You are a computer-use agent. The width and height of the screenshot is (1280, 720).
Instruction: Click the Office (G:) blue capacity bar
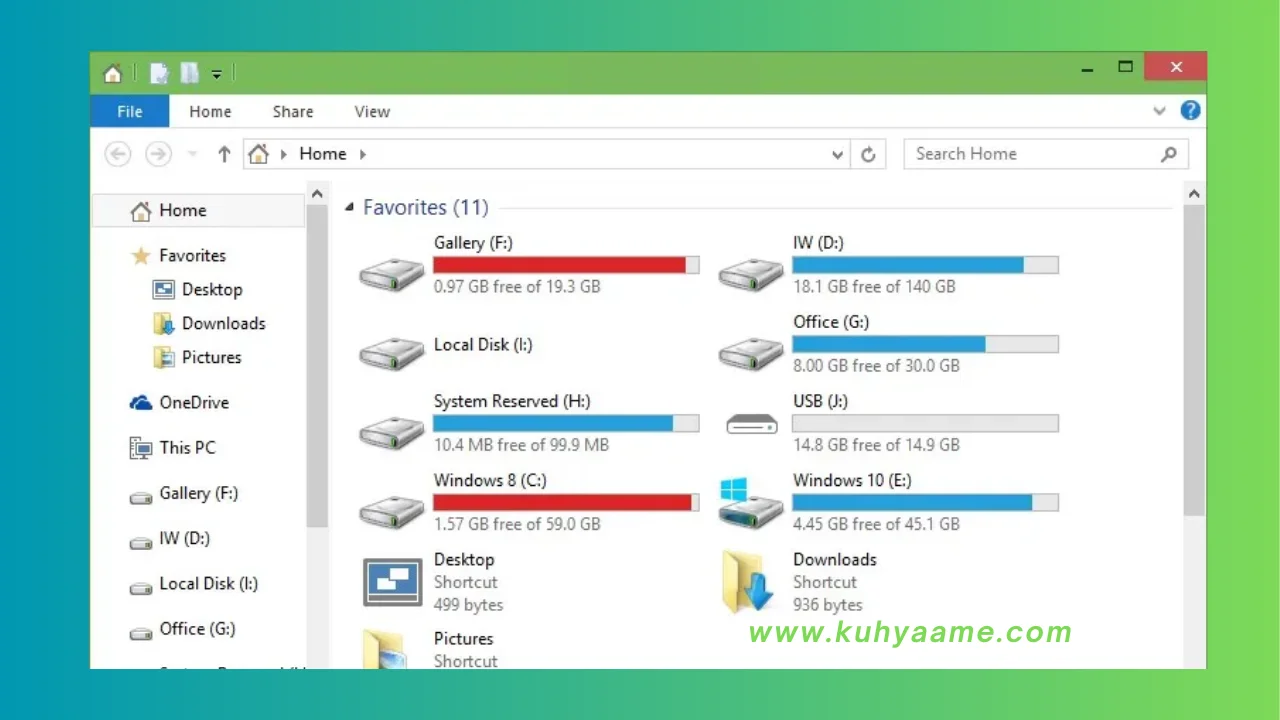point(925,344)
